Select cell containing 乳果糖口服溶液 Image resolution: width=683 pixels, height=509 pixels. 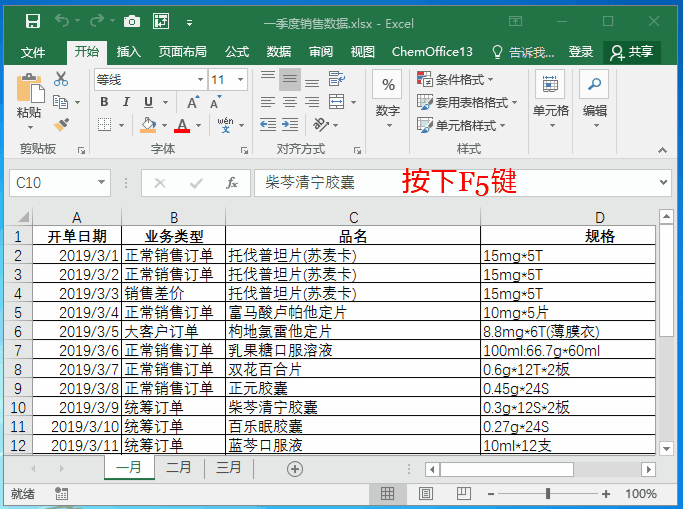[x=353, y=351]
